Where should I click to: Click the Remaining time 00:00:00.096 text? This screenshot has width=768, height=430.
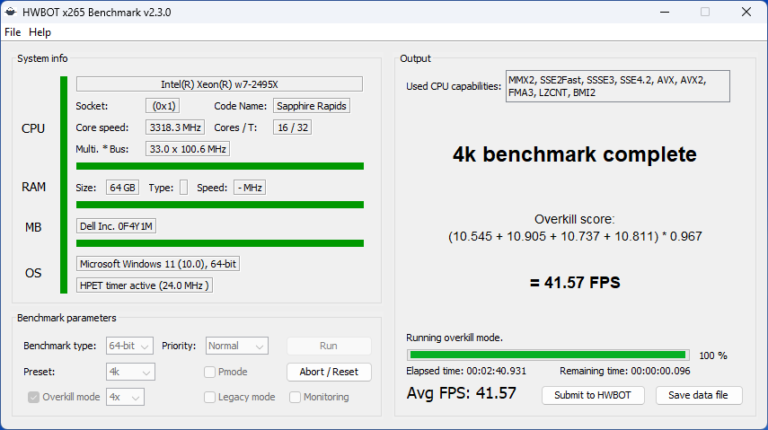click(625, 371)
